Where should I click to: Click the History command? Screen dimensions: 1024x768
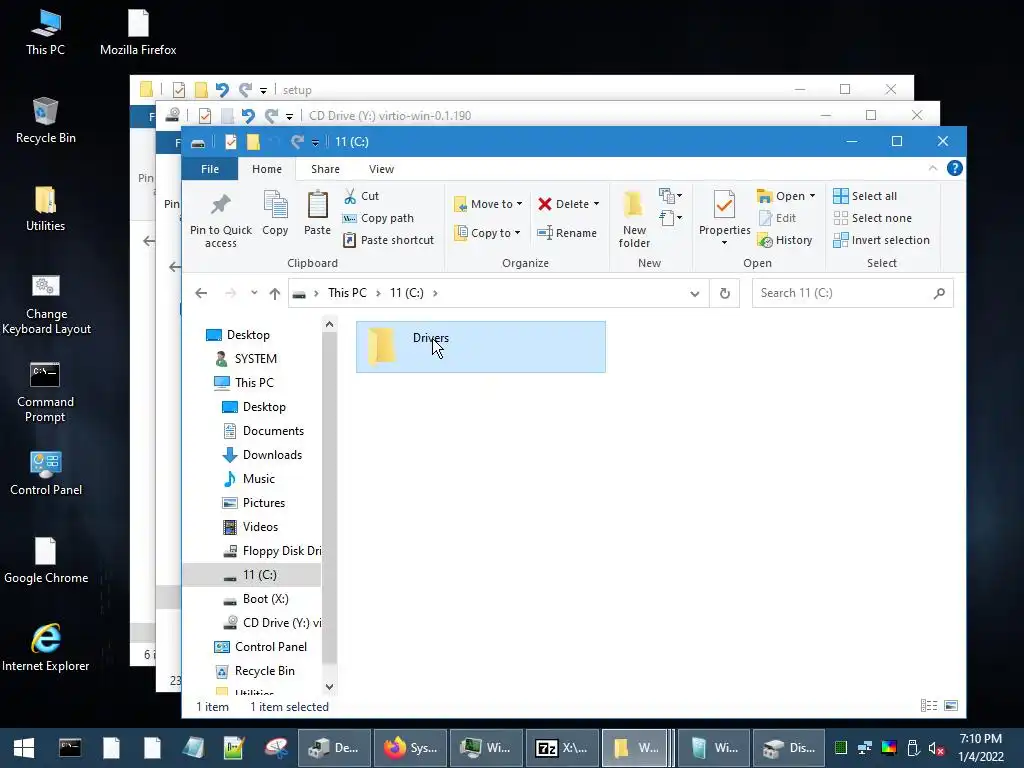tap(785, 240)
